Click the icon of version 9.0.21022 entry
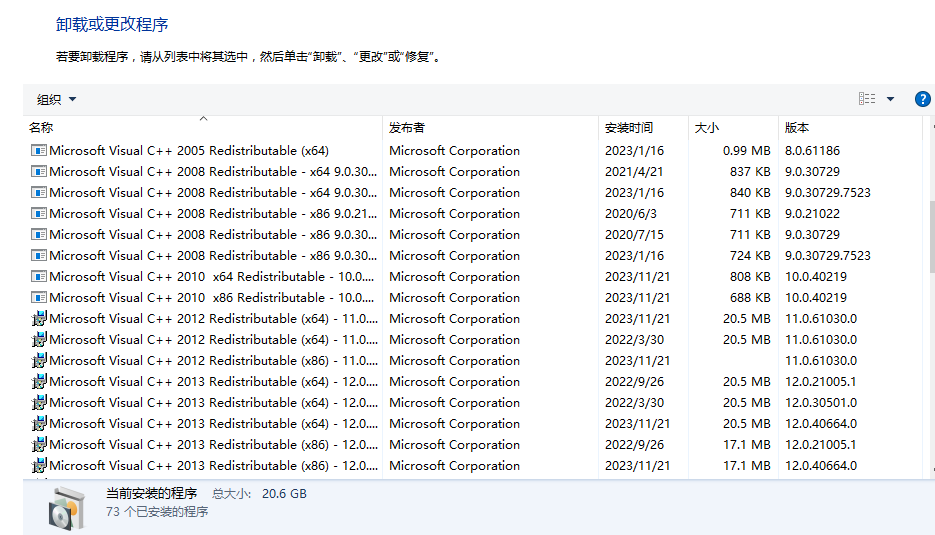The image size is (935, 535). coord(39,214)
